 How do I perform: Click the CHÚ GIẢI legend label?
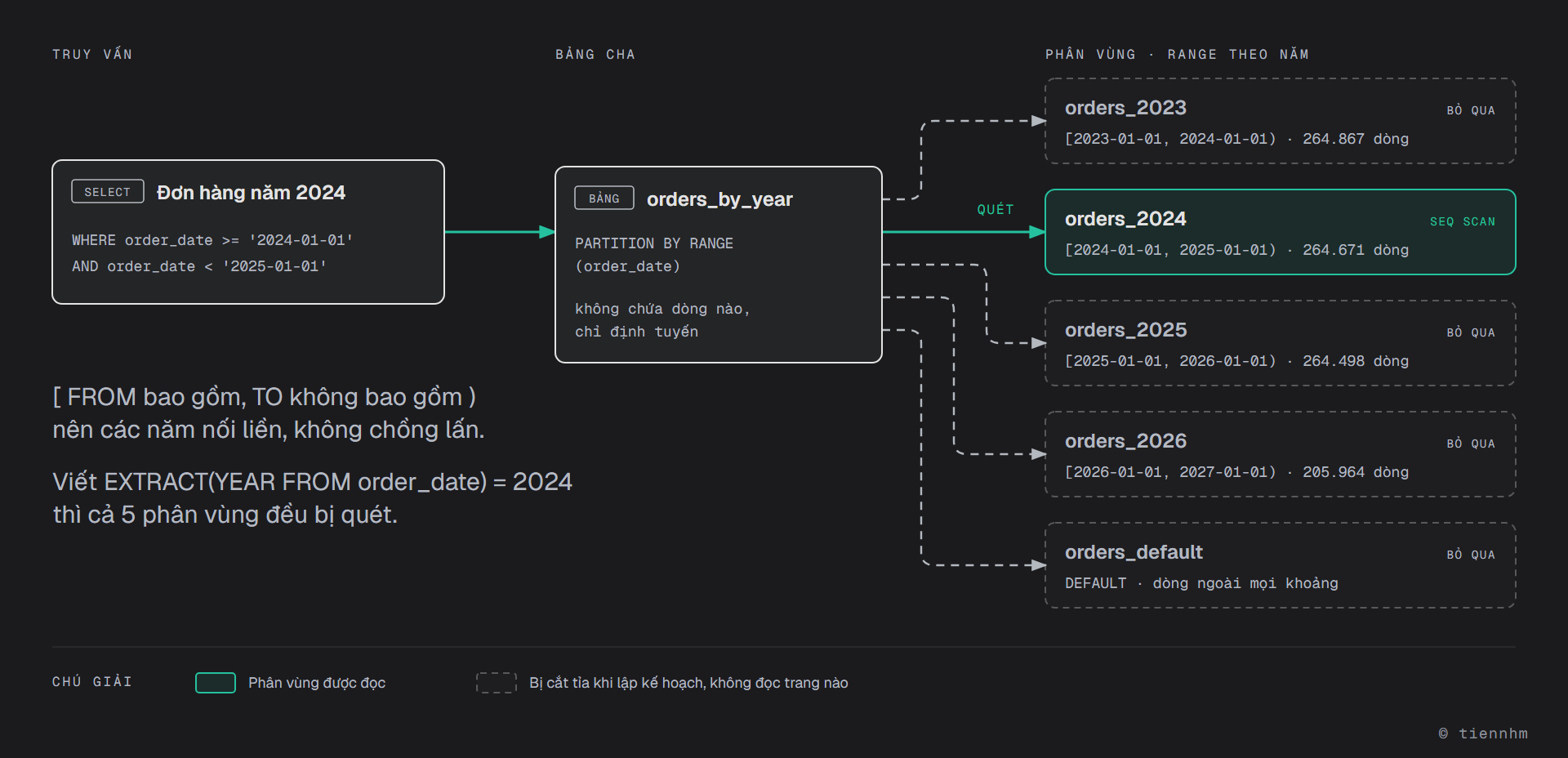tap(92, 681)
